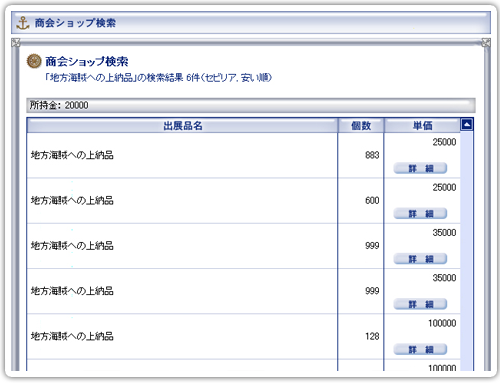This screenshot has width=500, height=385.
Task: Select the item name in the 600-quantity row
Action: (72, 200)
